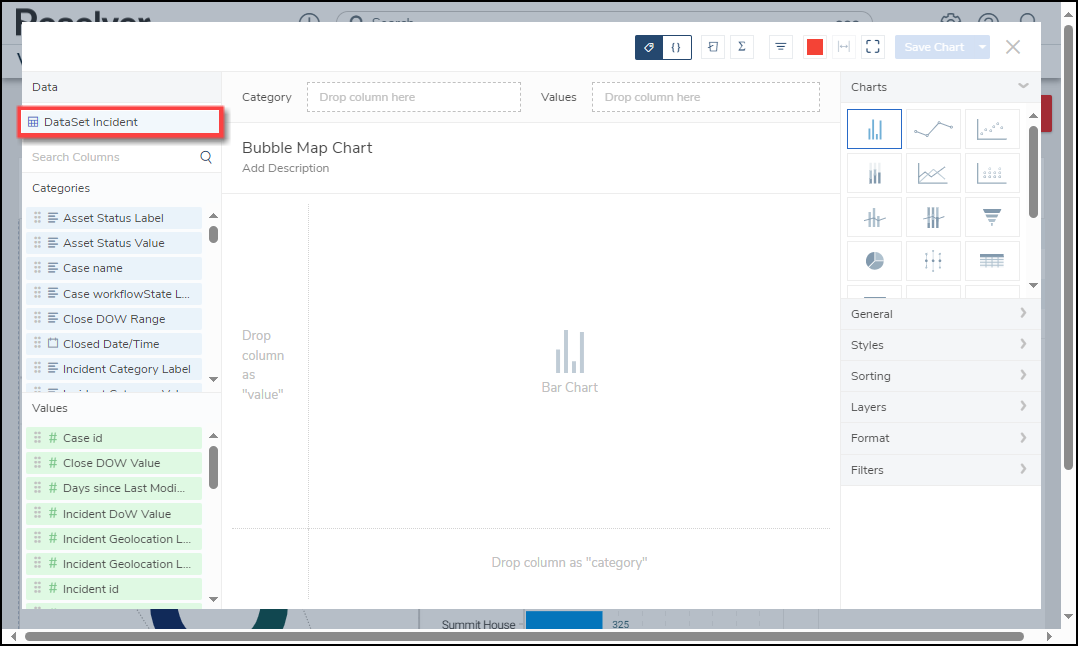This screenshot has width=1078, height=646.
Task: Click the drag handle of Case id
Action: tap(38, 437)
